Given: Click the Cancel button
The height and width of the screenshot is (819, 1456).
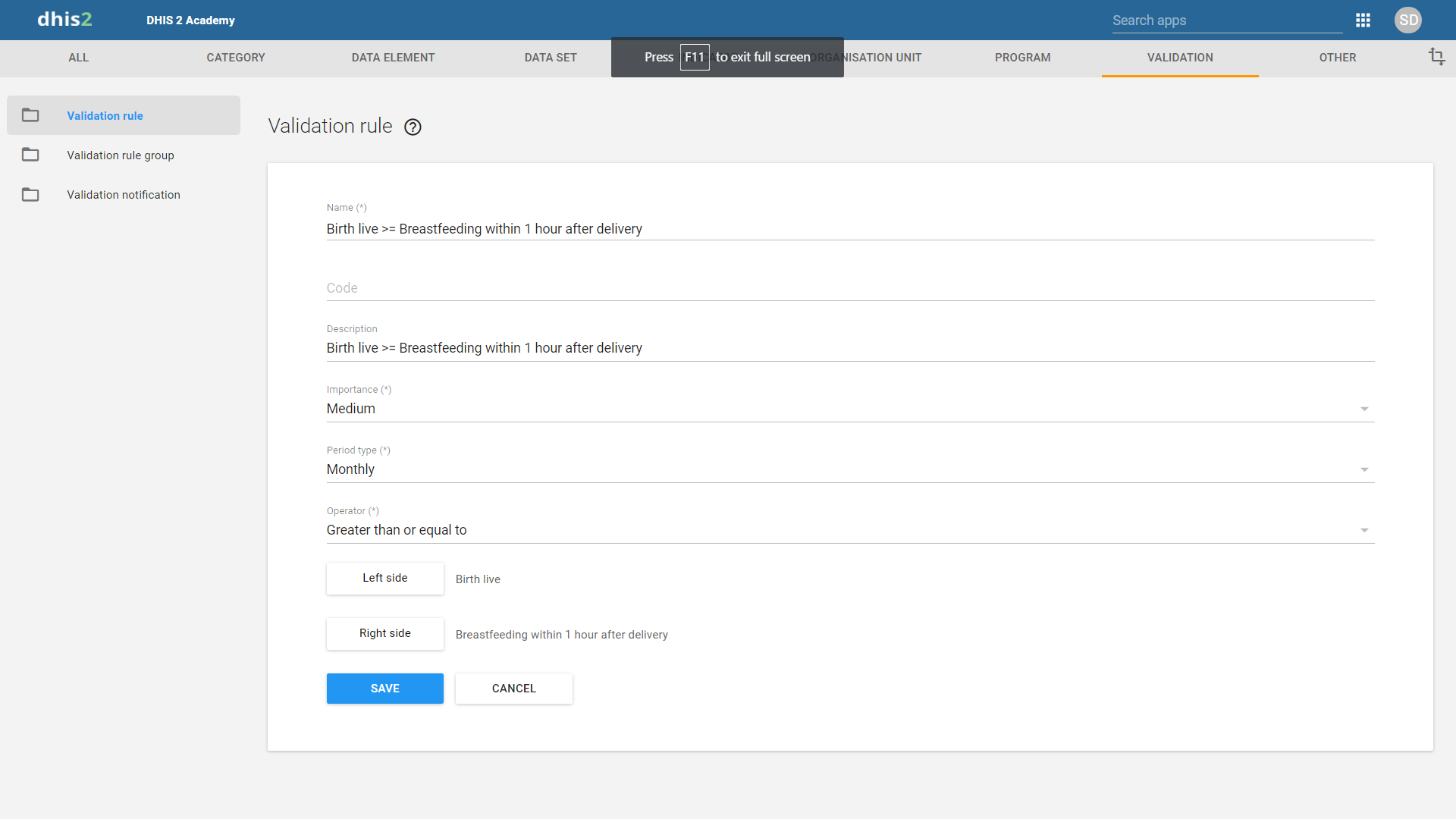Looking at the screenshot, I should [x=513, y=689].
